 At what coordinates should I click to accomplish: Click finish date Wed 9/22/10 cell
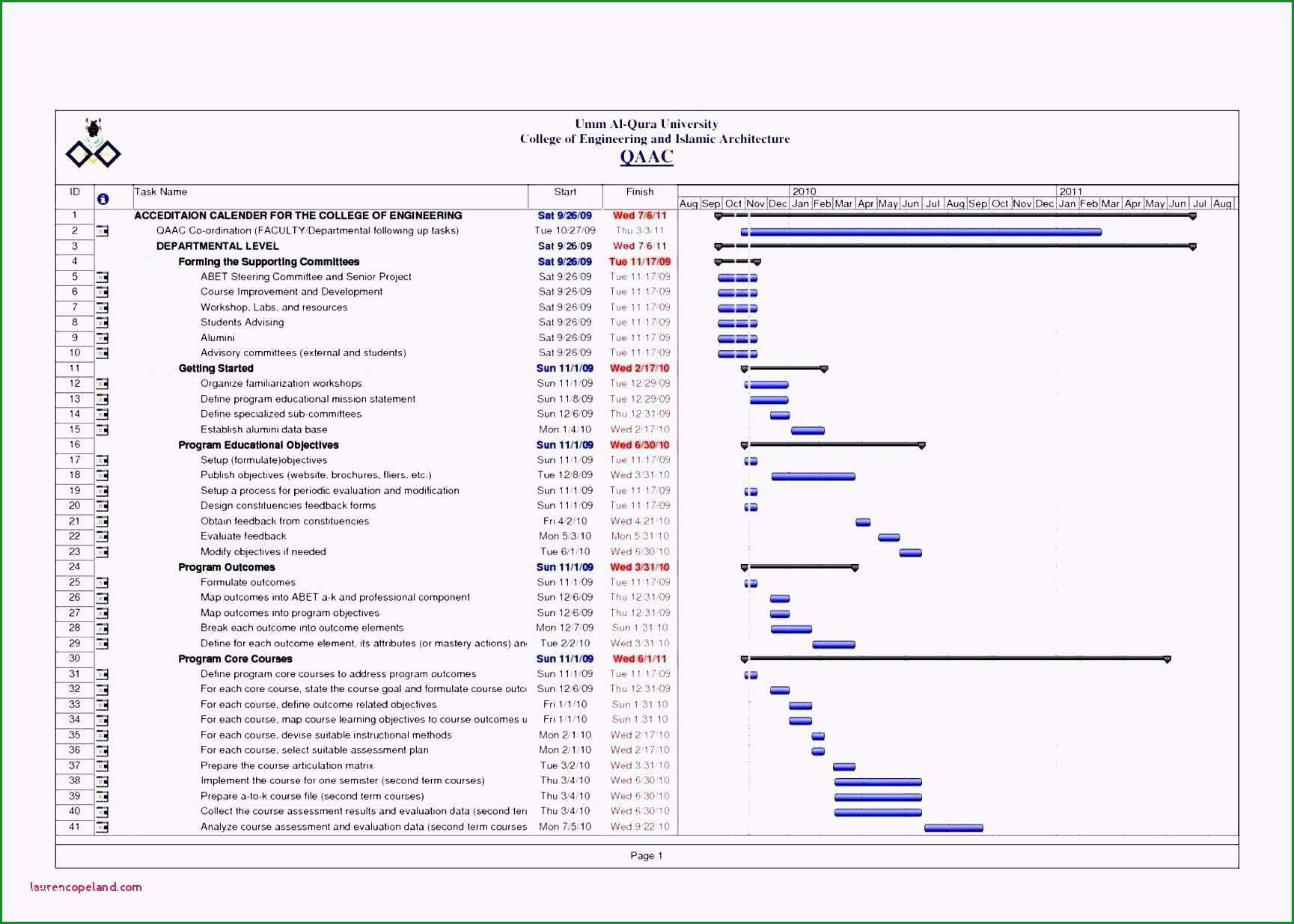pos(640,827)
